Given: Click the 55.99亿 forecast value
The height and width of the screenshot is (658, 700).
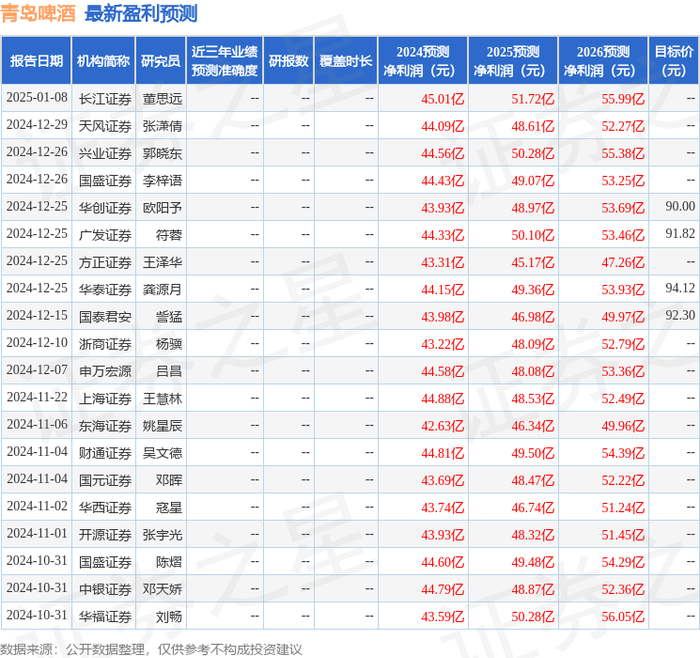Looking at the screenshot, I should coord(623,99).
